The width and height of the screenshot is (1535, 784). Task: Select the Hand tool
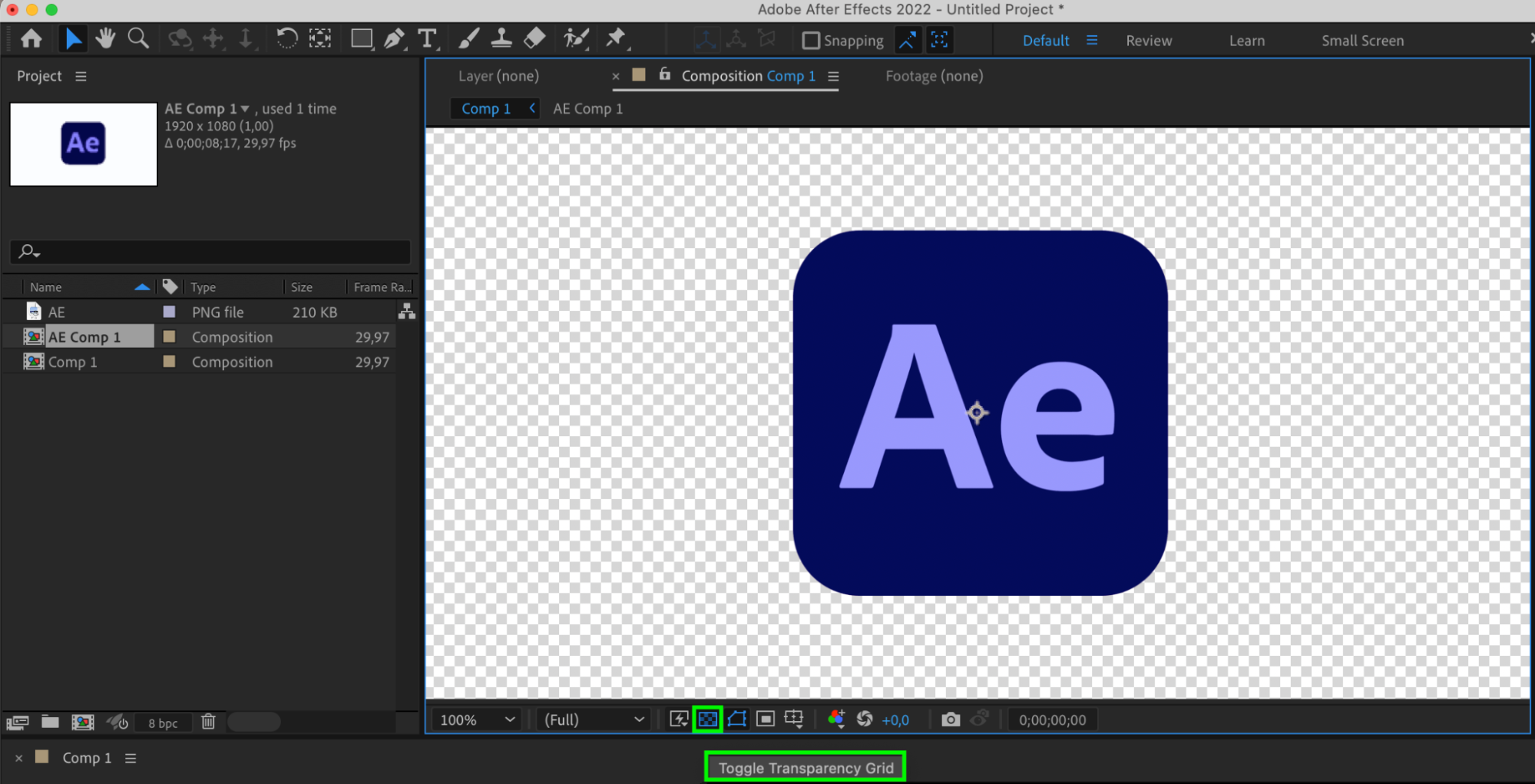click(x=105, y=38)
